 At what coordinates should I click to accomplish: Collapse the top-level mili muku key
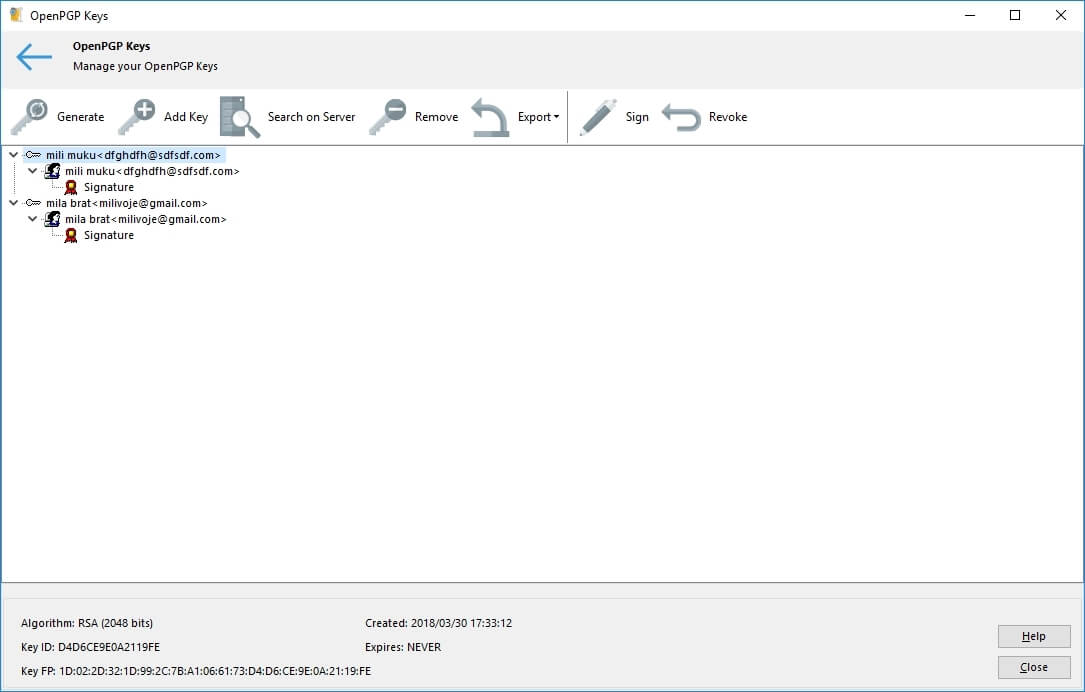(x=13, y=155)
